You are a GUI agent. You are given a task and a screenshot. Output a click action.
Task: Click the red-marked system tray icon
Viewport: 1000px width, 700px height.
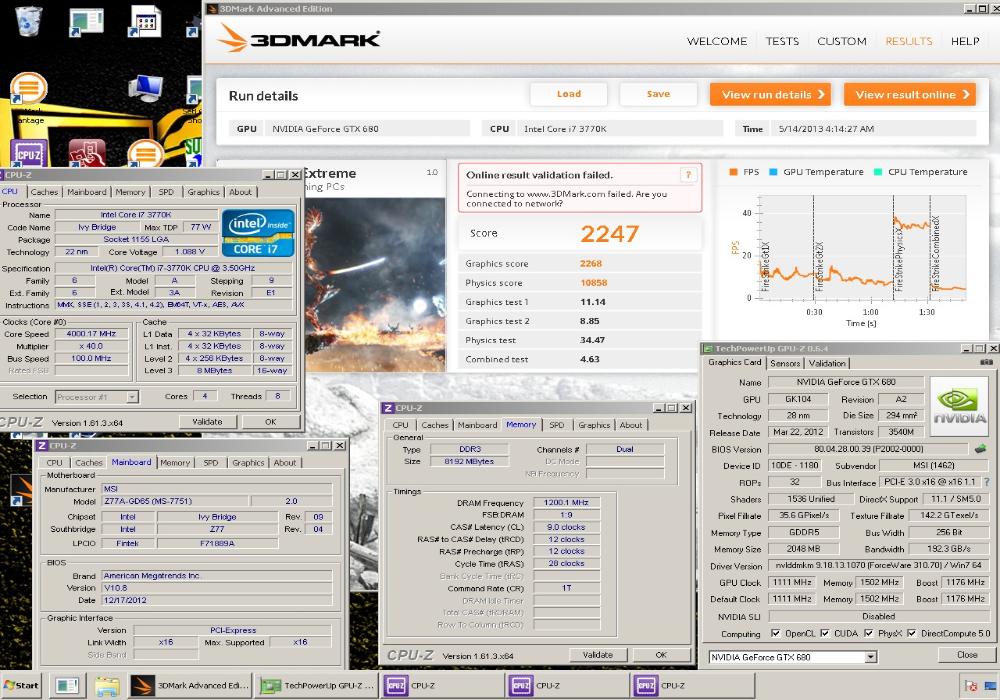[x=971, y=686]
